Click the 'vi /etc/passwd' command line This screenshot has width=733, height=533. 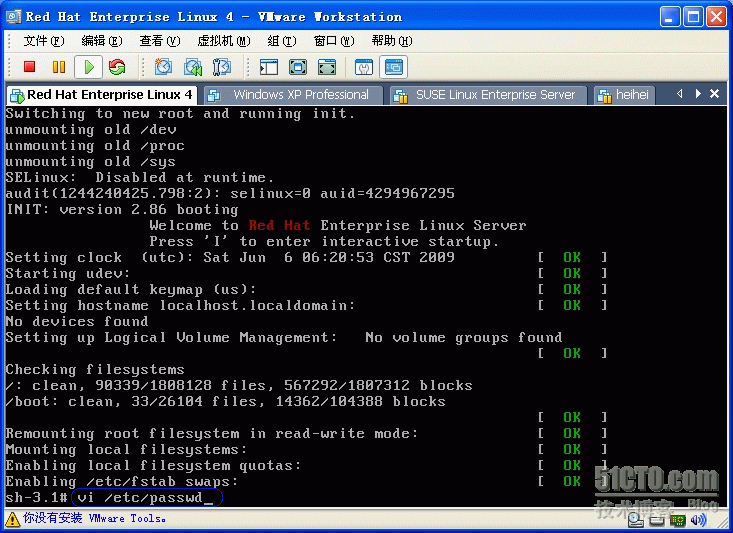pos(145,497)
